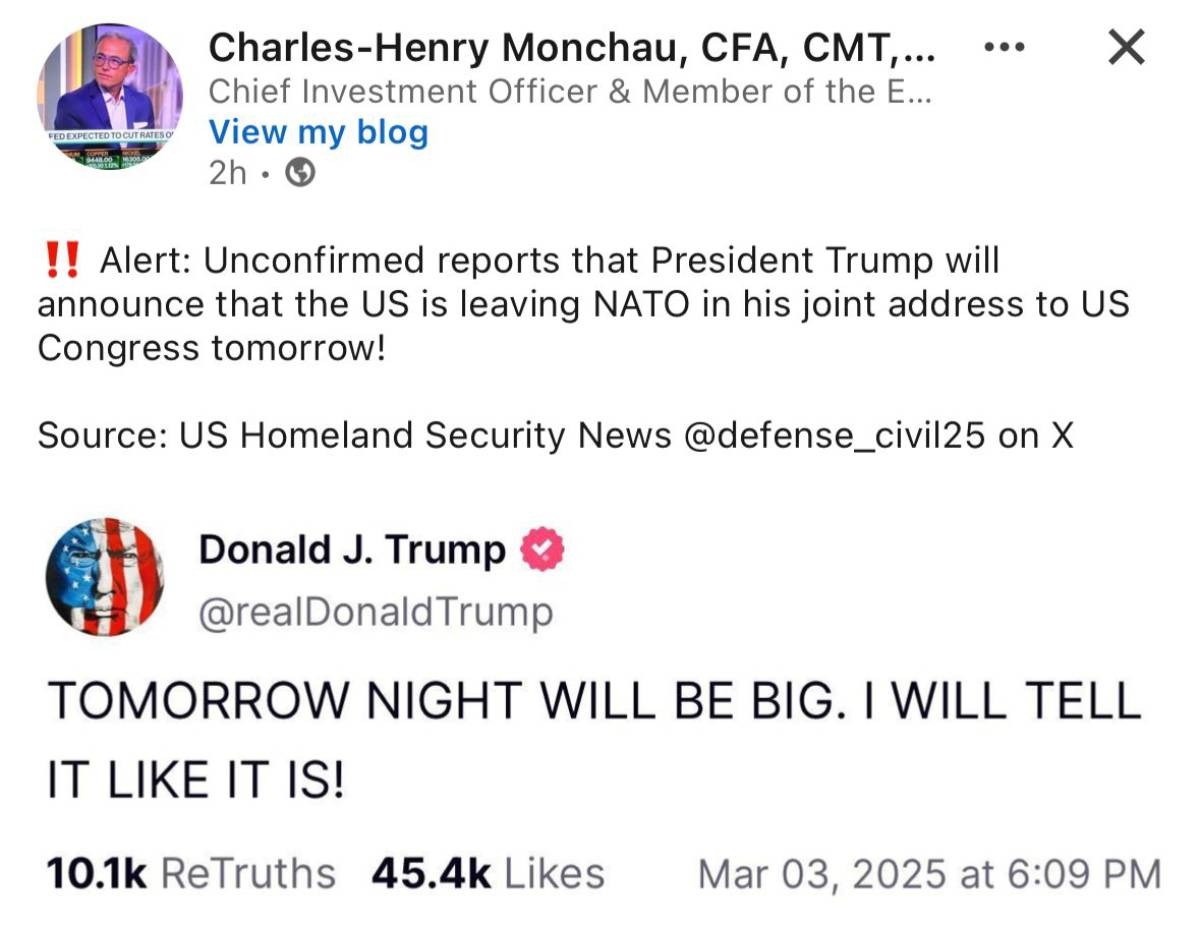
Task: Open the @realDonaldTrump handle
Action: pyautogui.click(x=375, y=612)
